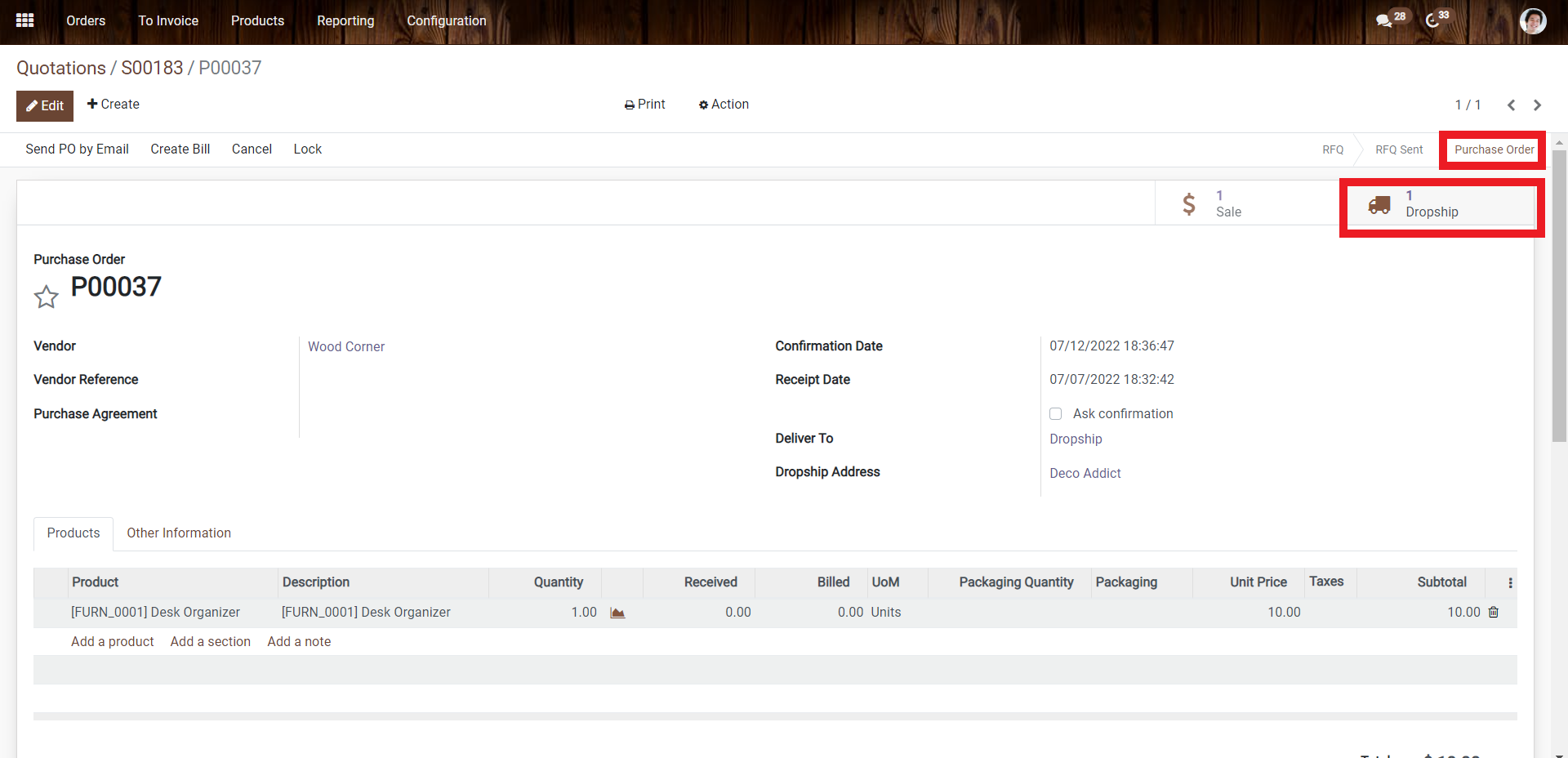Click Add a section link
This screenshot has width=1568, height=758.
211,642
